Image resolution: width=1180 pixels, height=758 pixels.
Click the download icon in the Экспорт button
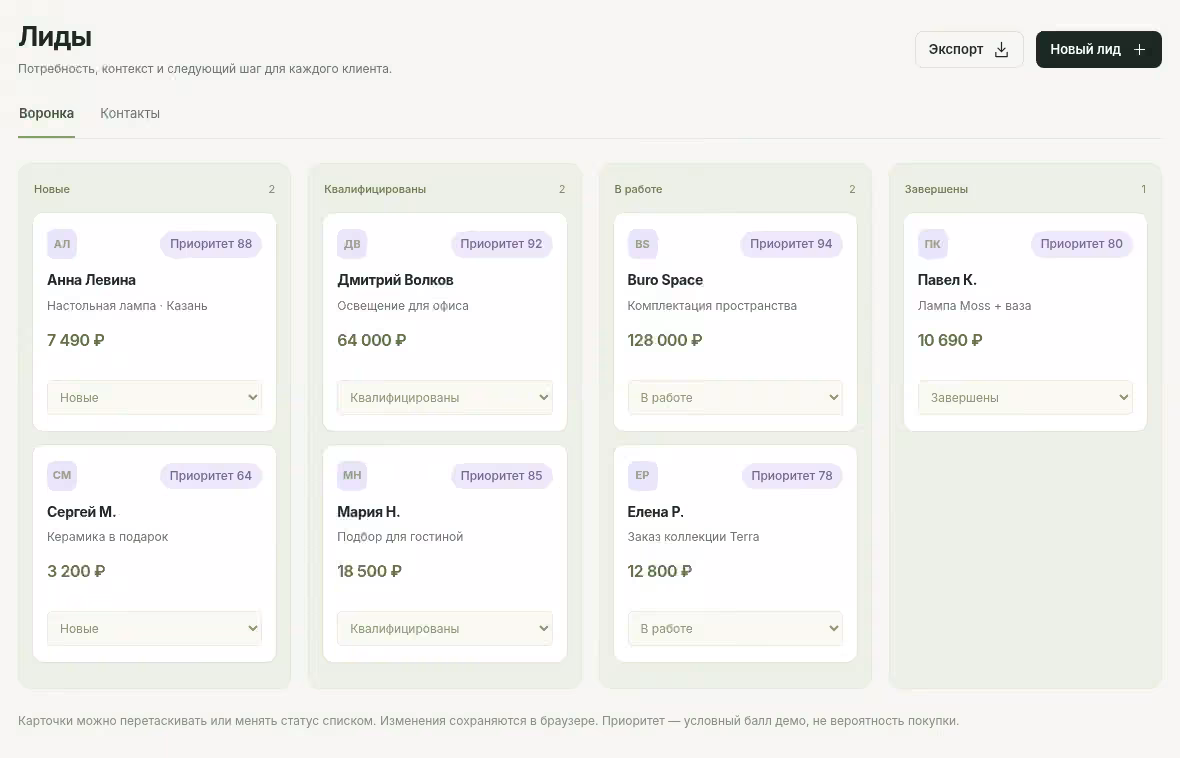(x=1002, y=50)
